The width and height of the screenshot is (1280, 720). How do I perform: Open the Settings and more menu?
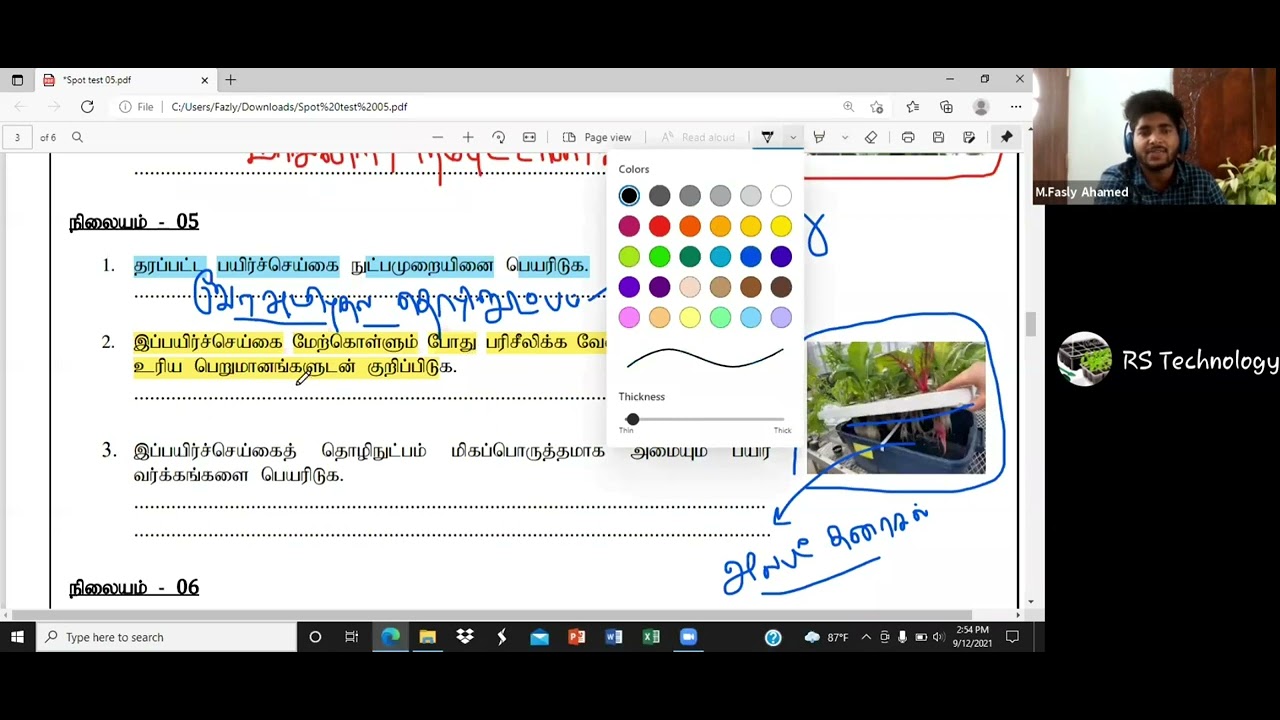click(1016, 107)
